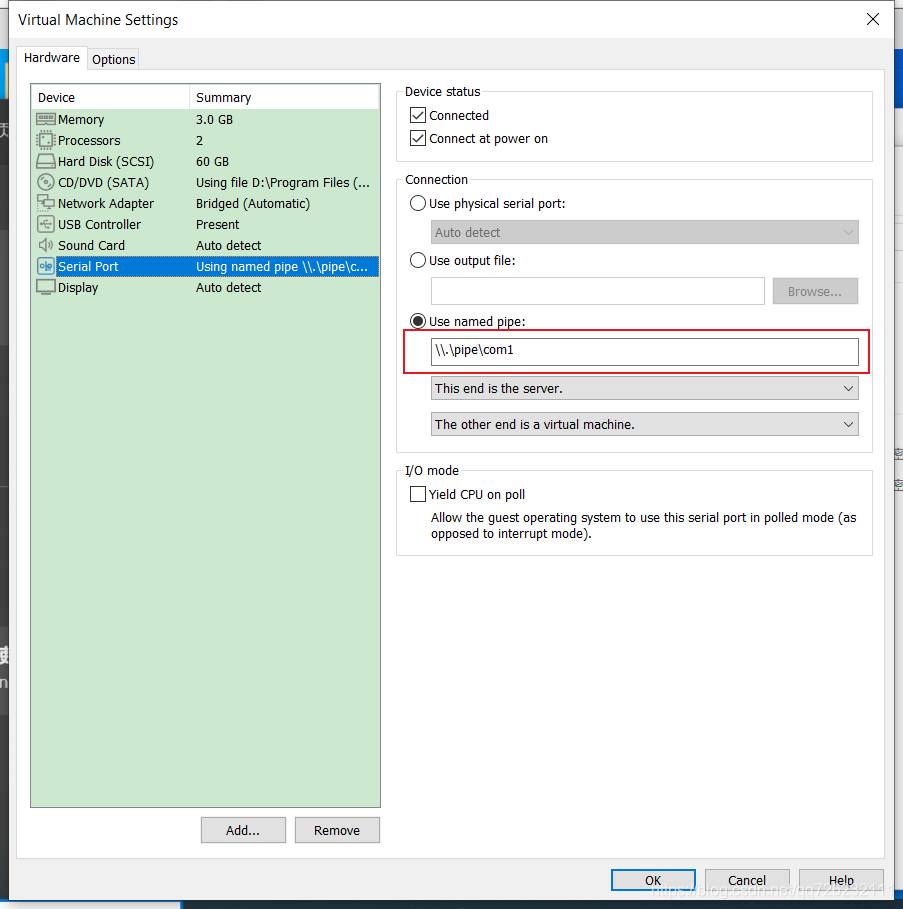The width and height of the screenshot is (903, 909).
Task: Click 'Using named pipe' summary text
Action: click(282, 266)
